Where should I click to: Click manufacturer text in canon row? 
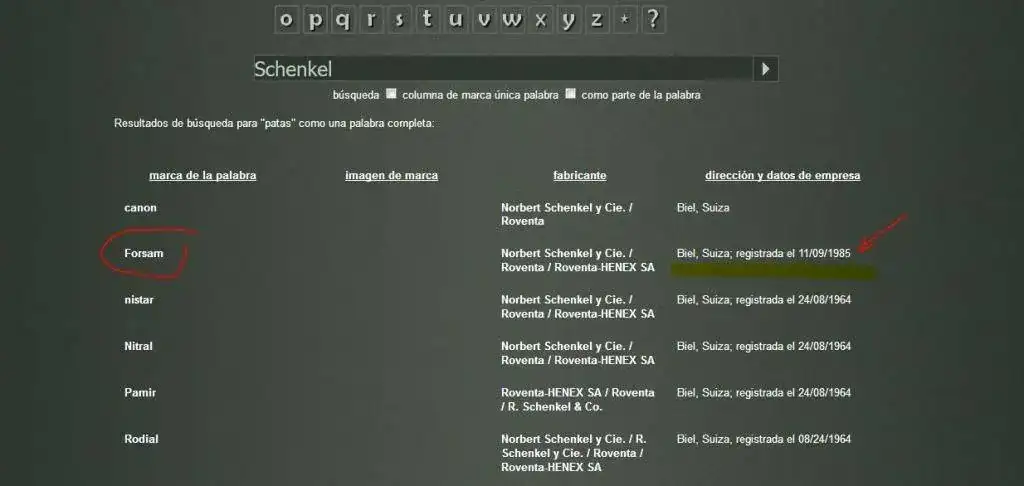tap(567, 214)
